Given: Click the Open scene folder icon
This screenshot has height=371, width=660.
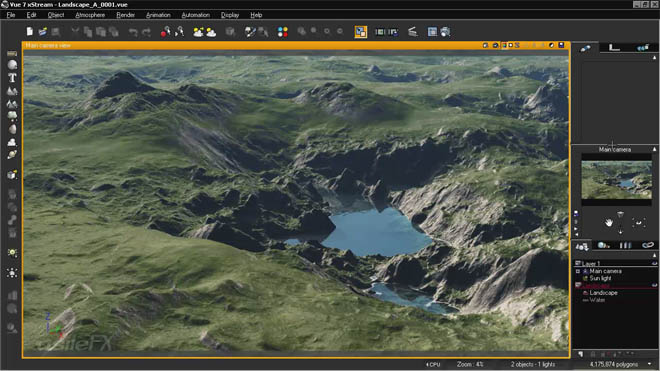Looking at the screenshot, I should pyautogui.click(x=43, y=32).
